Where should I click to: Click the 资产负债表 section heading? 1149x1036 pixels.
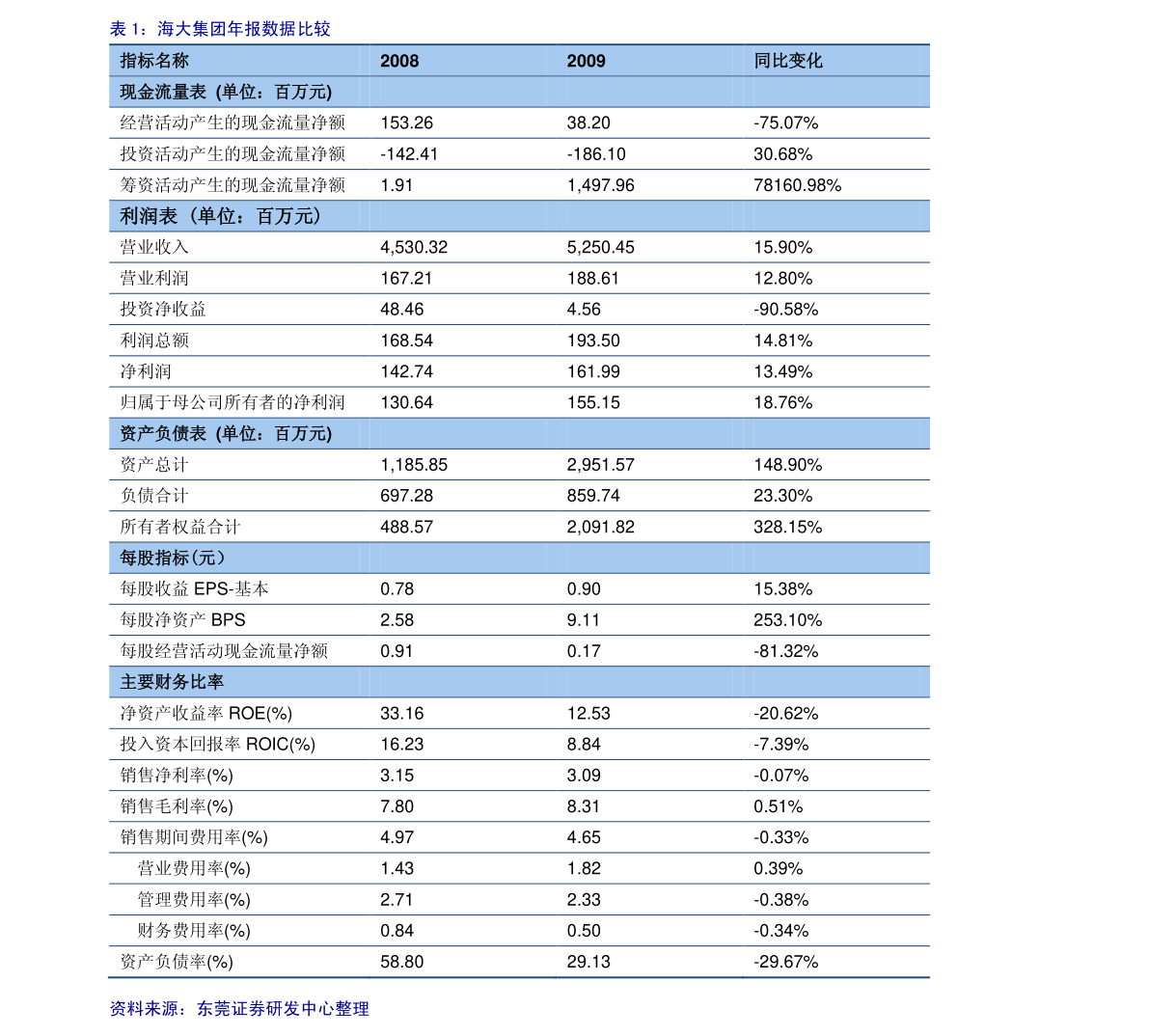226,434
